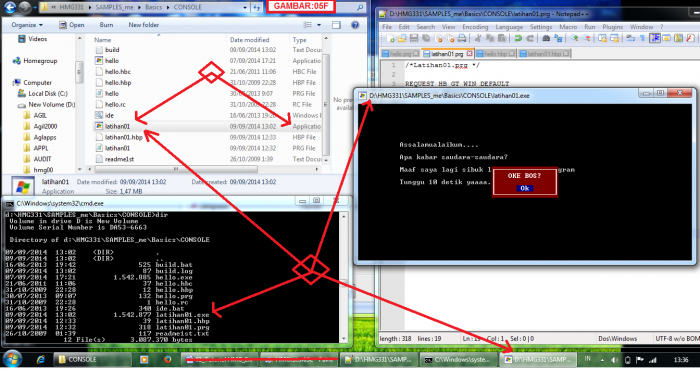Click the Explorer help question mark icon
700x371 pixels.
pos(355,25)
